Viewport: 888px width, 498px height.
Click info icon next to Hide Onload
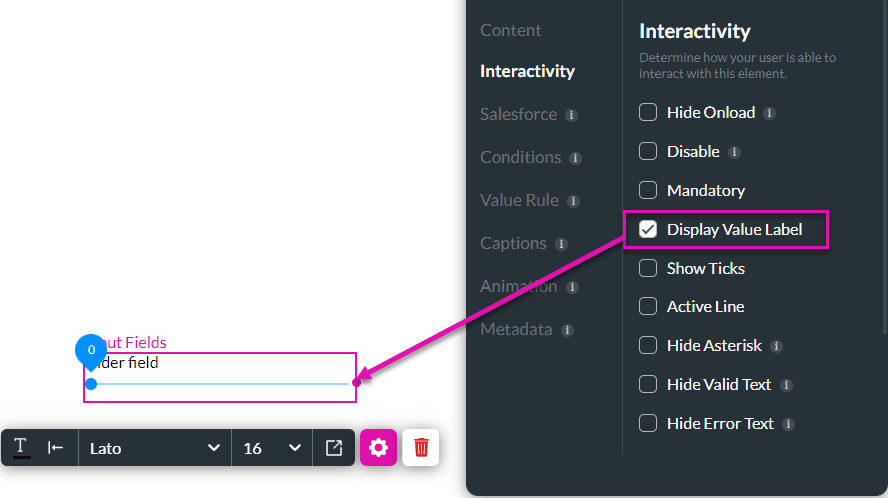pyautogui.click(x=769, y=113)
